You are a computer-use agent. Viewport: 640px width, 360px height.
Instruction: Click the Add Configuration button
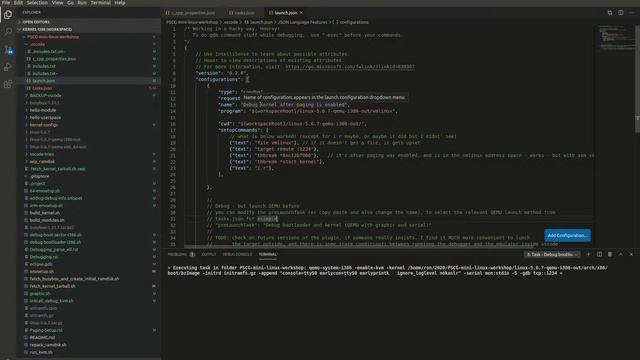point(567,236)
